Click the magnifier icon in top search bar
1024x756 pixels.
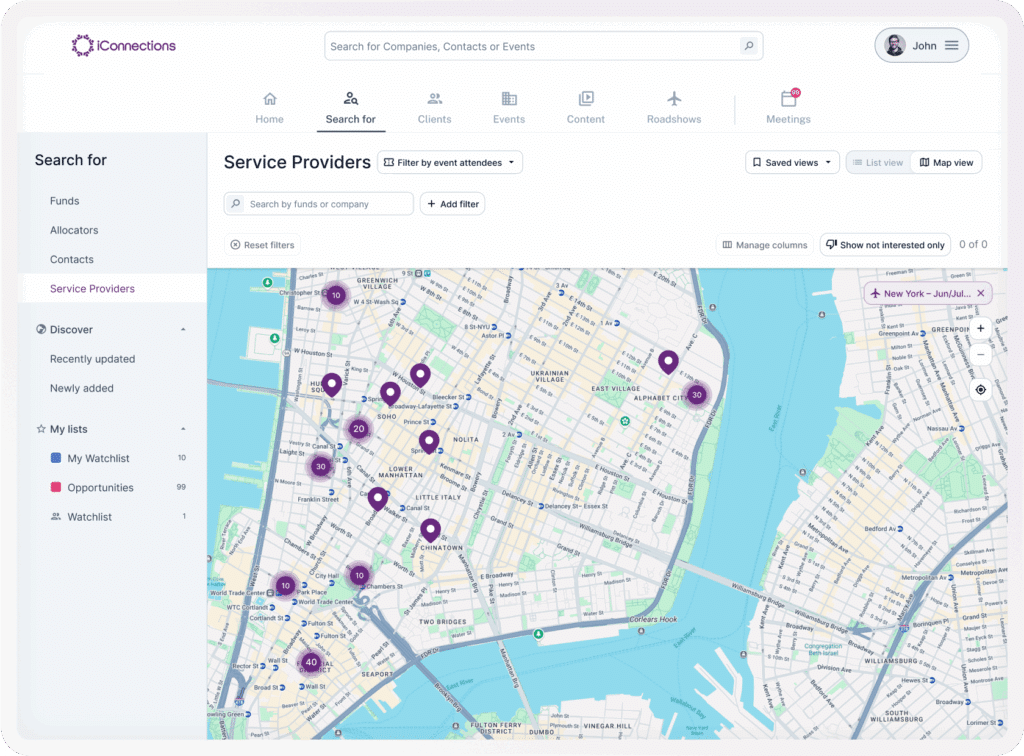[748, 46]
